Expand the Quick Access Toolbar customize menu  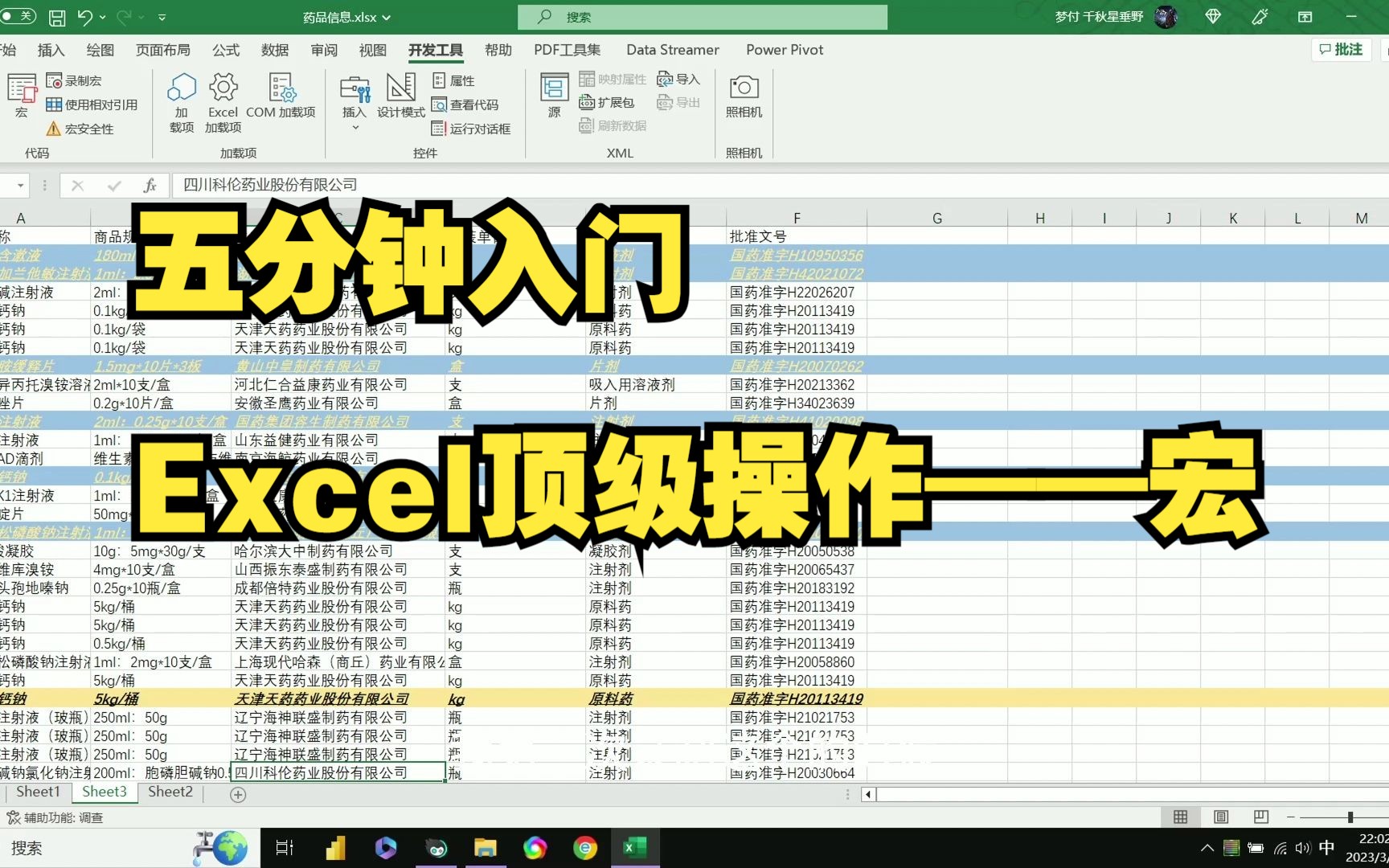pos(162,17)
